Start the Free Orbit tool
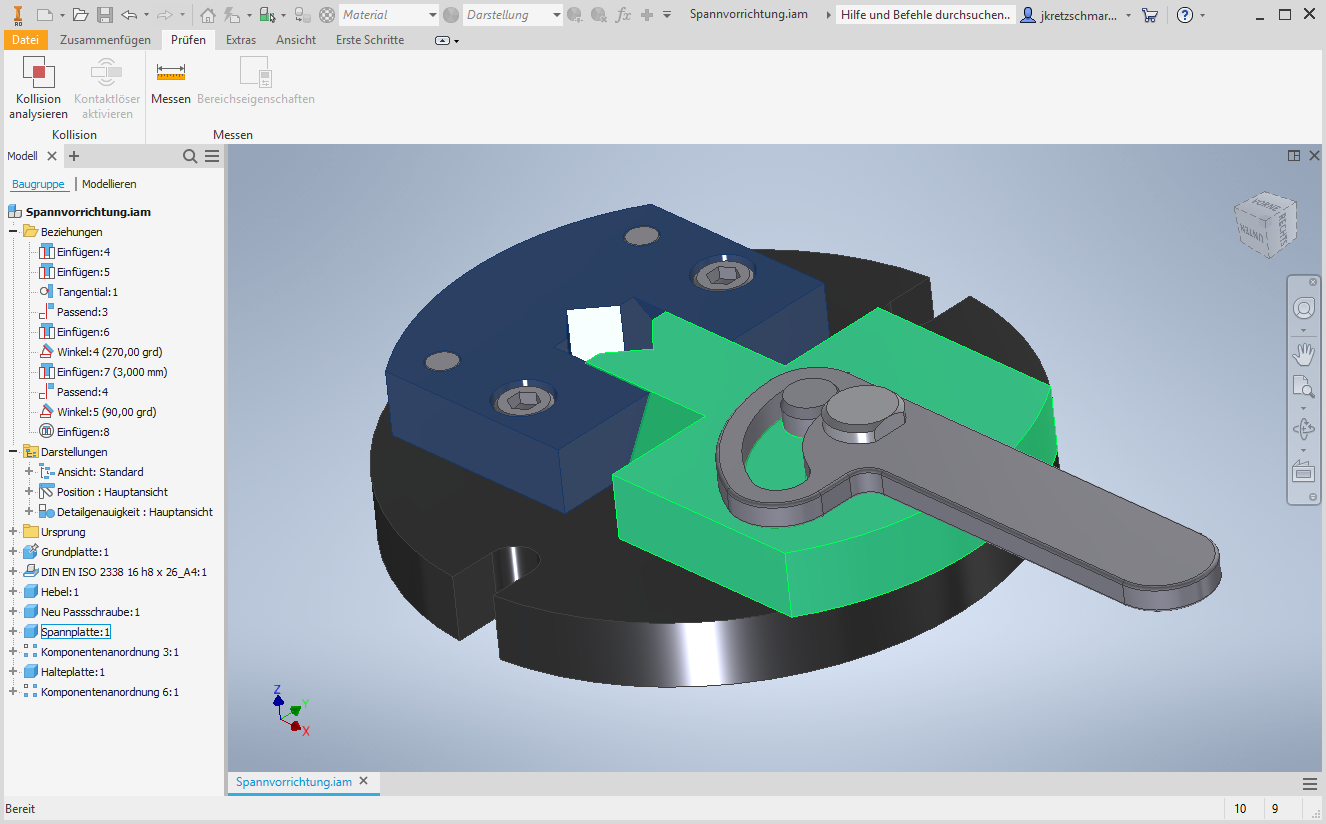 [1303, 427]
